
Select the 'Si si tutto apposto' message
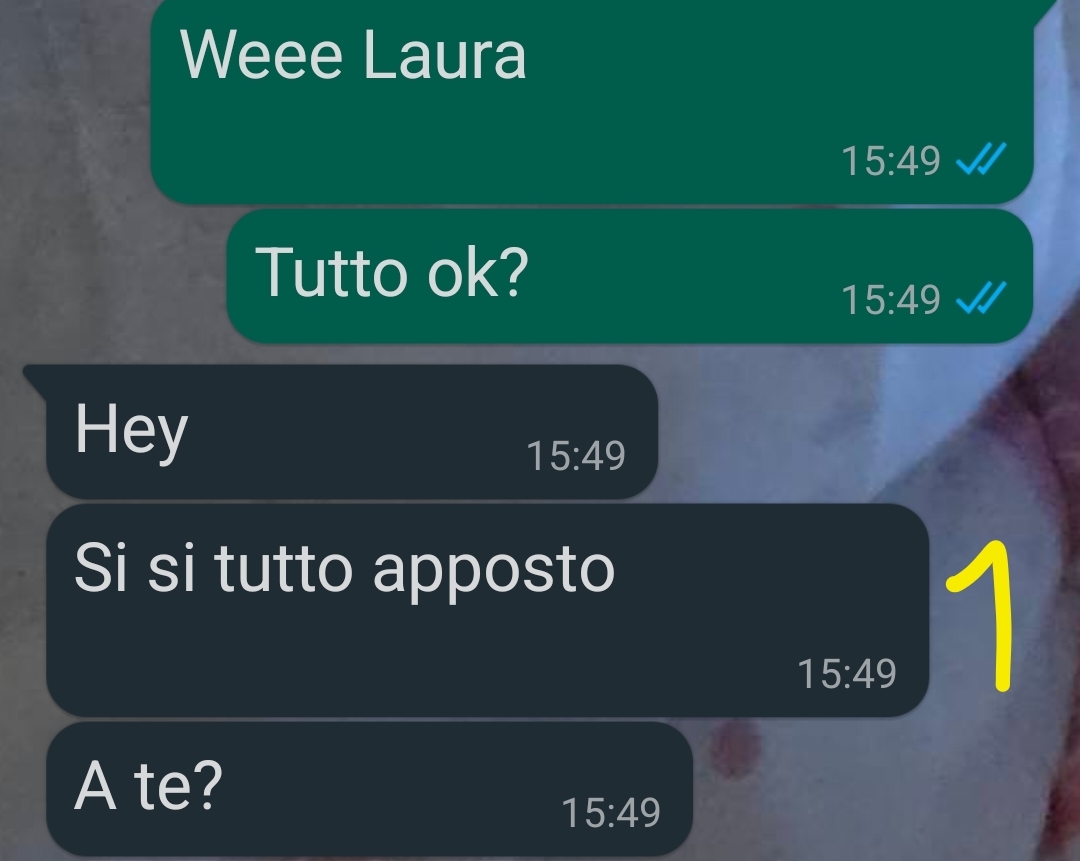[x=488, y=610]
